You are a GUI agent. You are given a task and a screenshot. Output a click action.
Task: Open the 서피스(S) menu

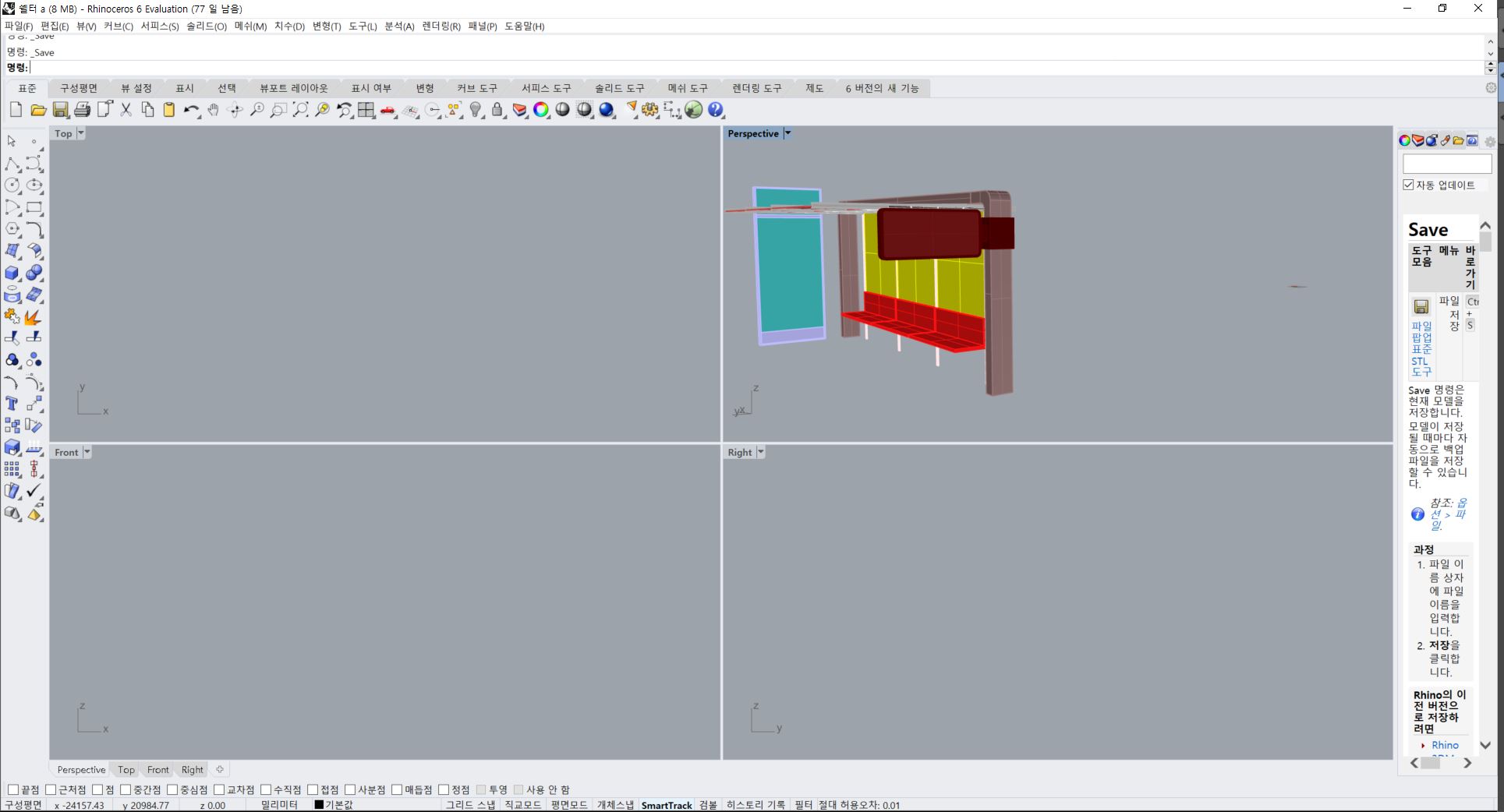tap(160, 26)
